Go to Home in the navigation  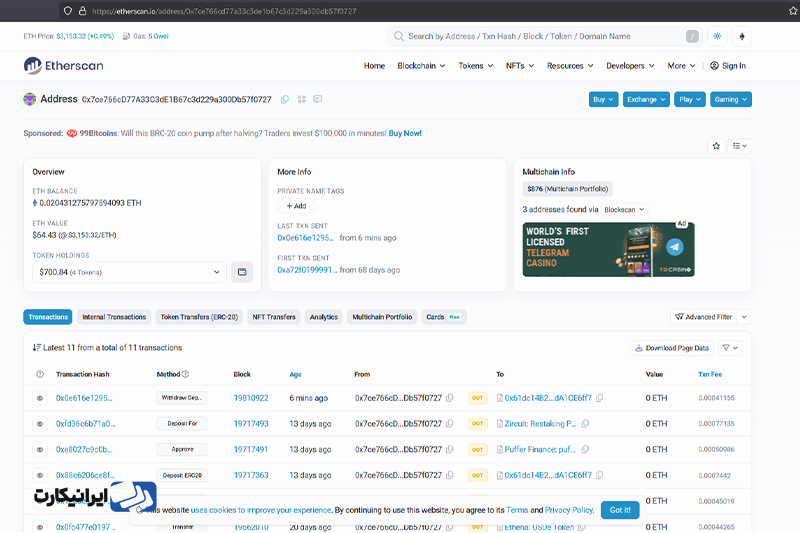click(x=374, y=66)
